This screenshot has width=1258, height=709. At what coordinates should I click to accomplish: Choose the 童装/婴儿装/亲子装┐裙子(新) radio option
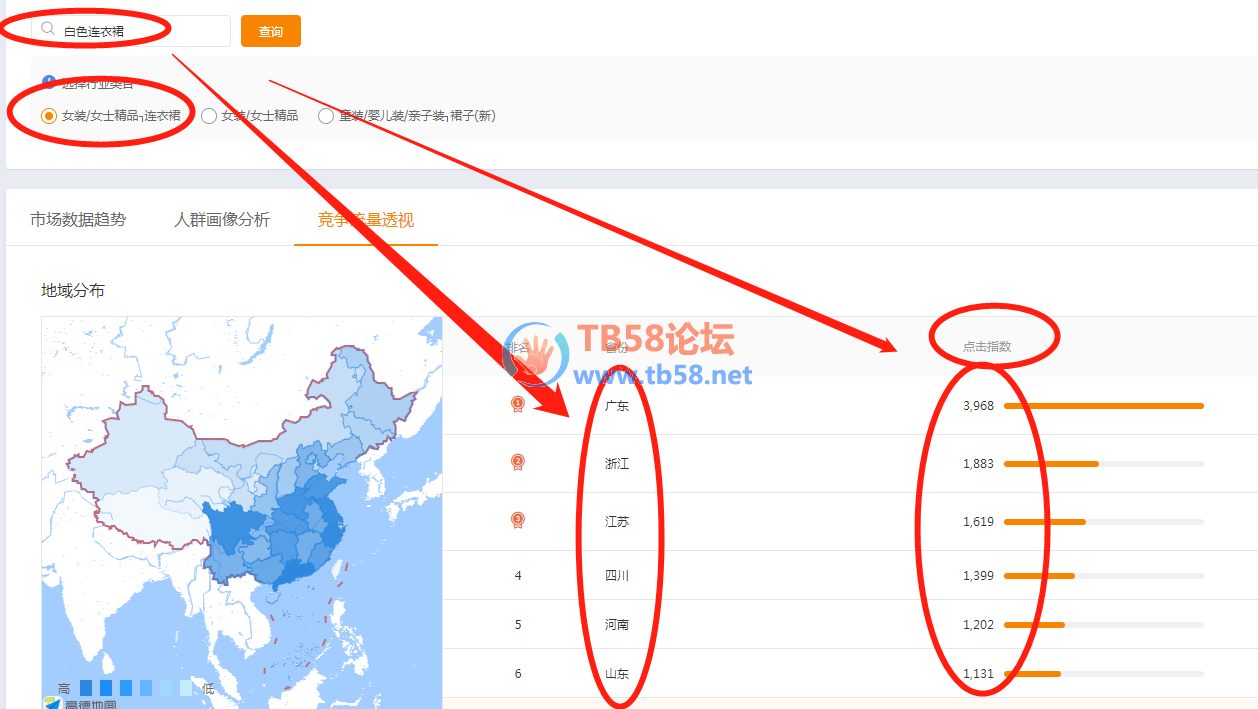pos(326,116)
